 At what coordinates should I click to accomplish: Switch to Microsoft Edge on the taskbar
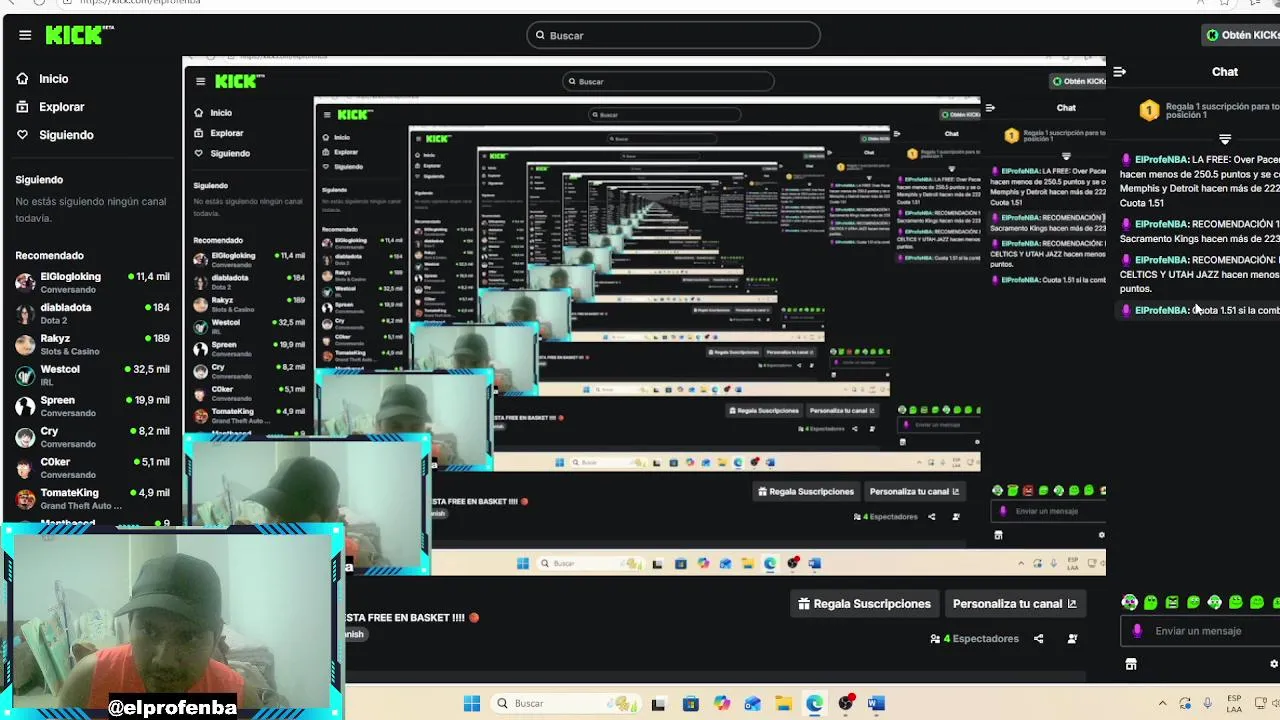[x=815, y=704]
